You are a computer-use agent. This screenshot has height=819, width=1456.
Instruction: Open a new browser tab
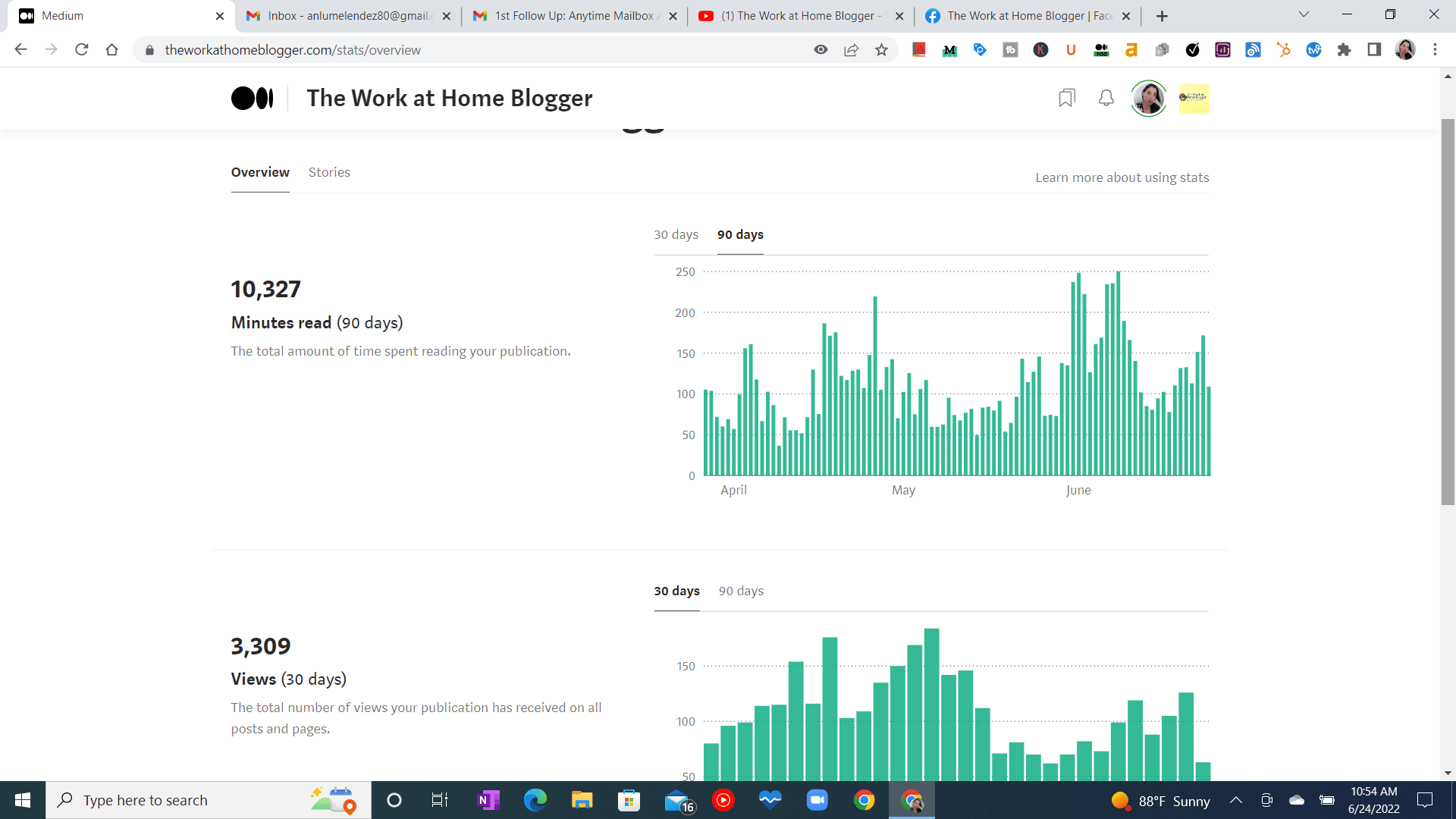pyautogui.click(x=1162, y=16)
